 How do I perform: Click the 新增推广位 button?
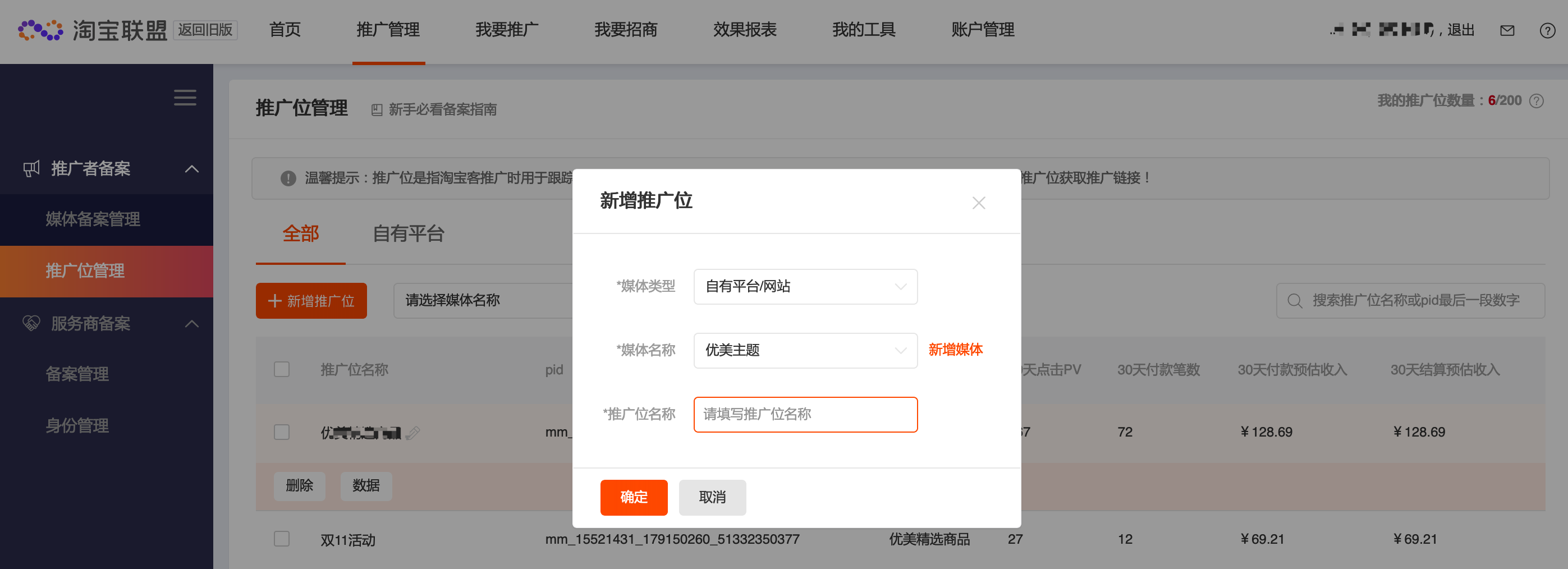311,301
